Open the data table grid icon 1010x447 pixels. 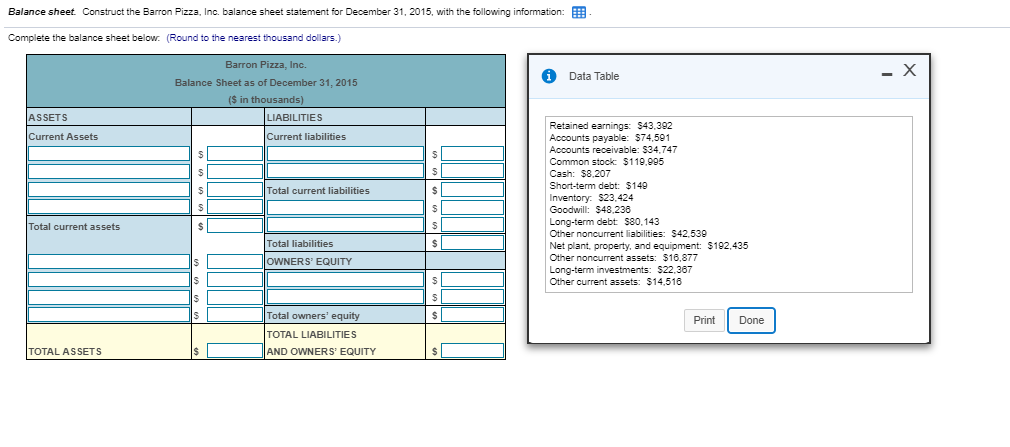tap(579, 13)
